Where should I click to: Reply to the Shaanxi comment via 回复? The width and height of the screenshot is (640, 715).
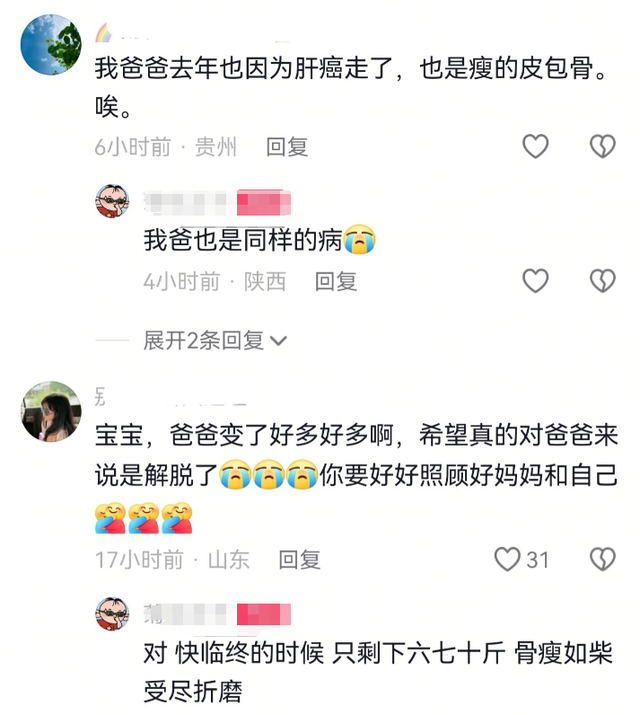tap(336, 281)
